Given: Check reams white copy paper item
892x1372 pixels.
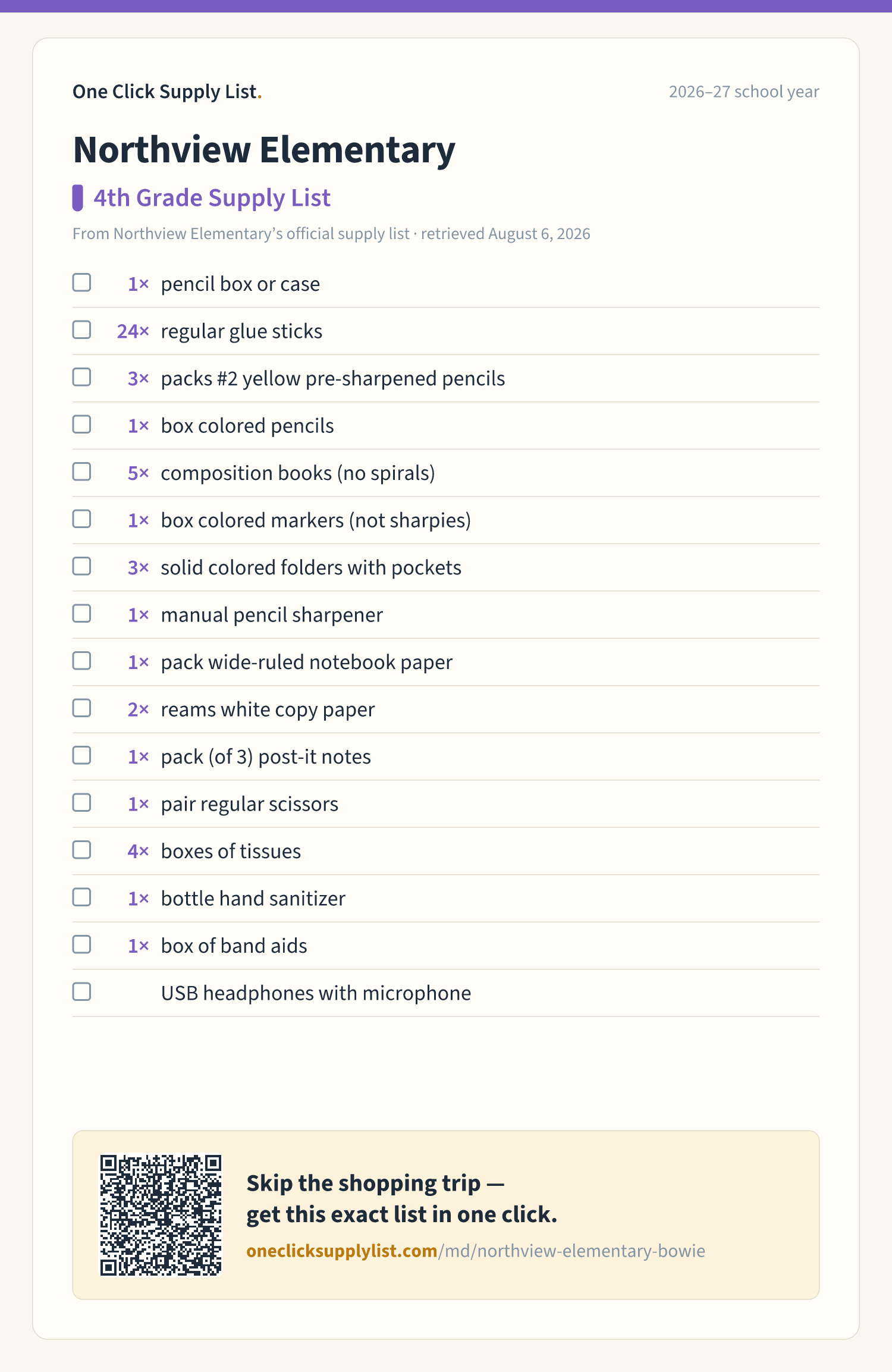Looking at the screenshot, I should [81, 708].
